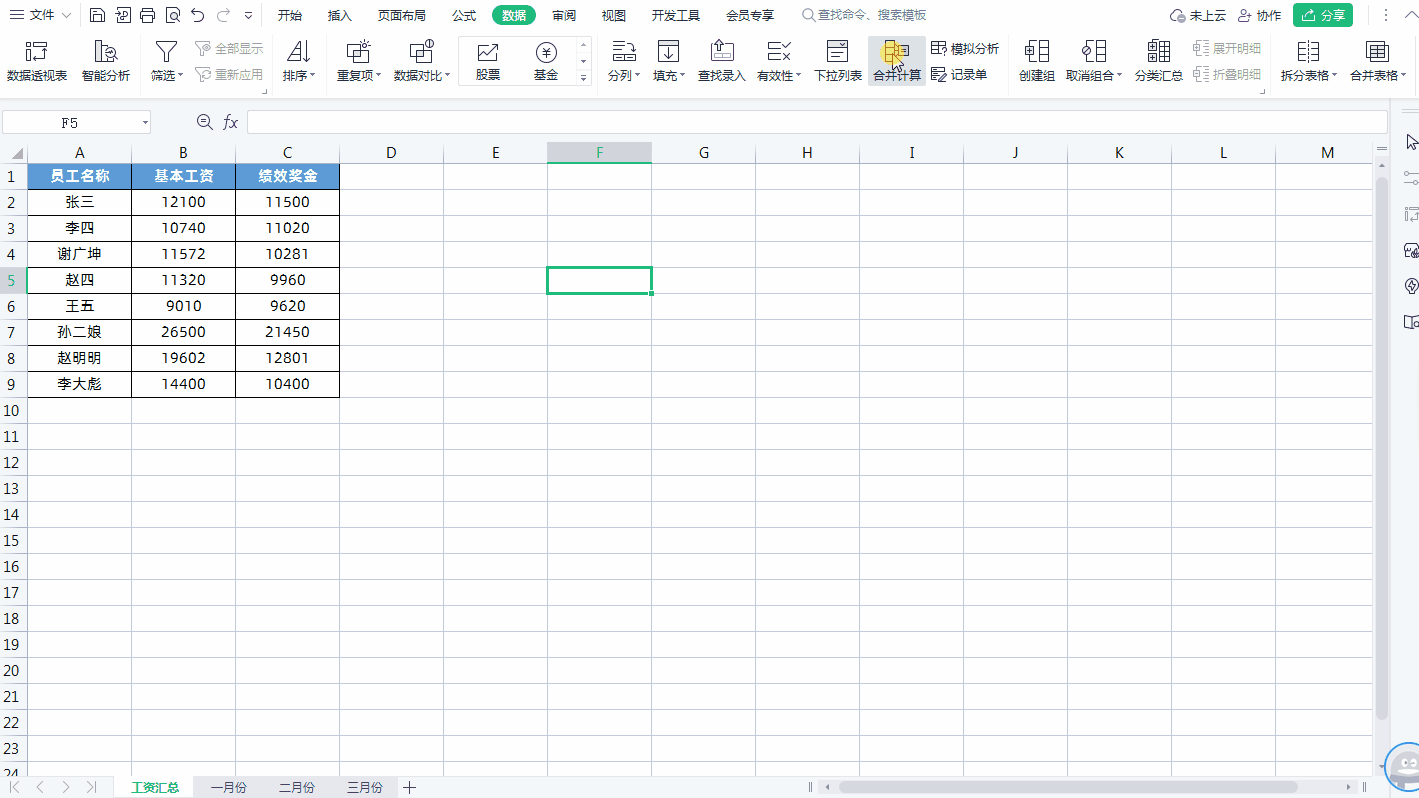Expand the 数据对比 data compare dropdown
1419x798 pixels.
pos(447,76)
